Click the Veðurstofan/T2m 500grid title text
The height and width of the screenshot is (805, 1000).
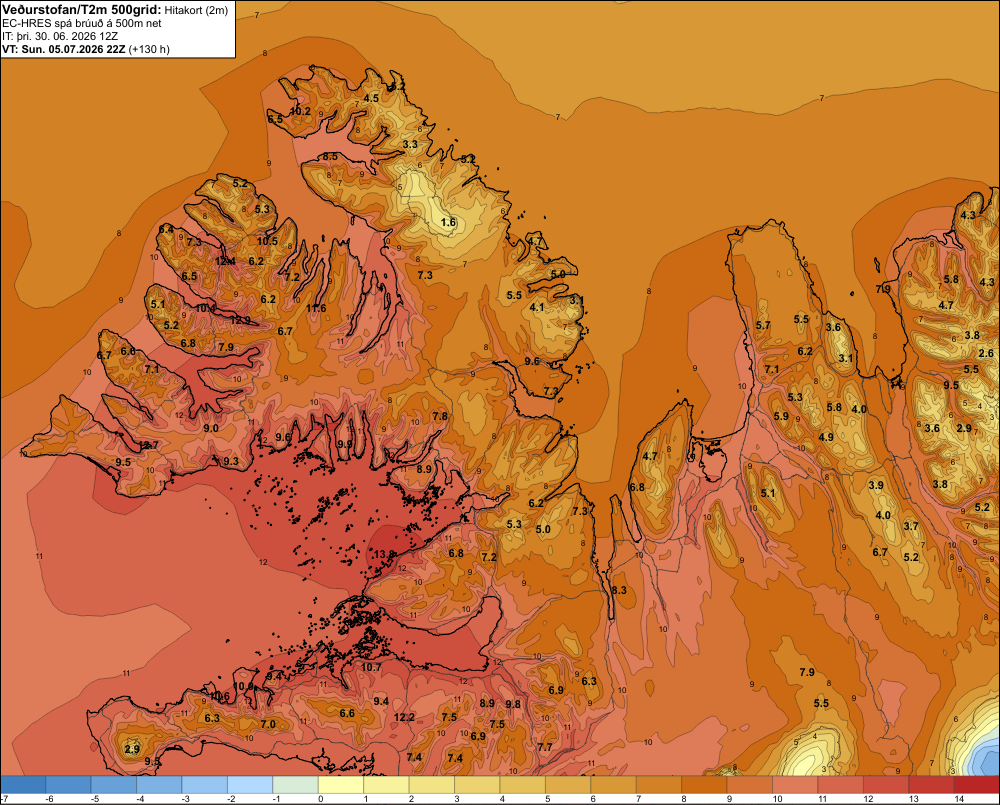click(x=81, y=9)
